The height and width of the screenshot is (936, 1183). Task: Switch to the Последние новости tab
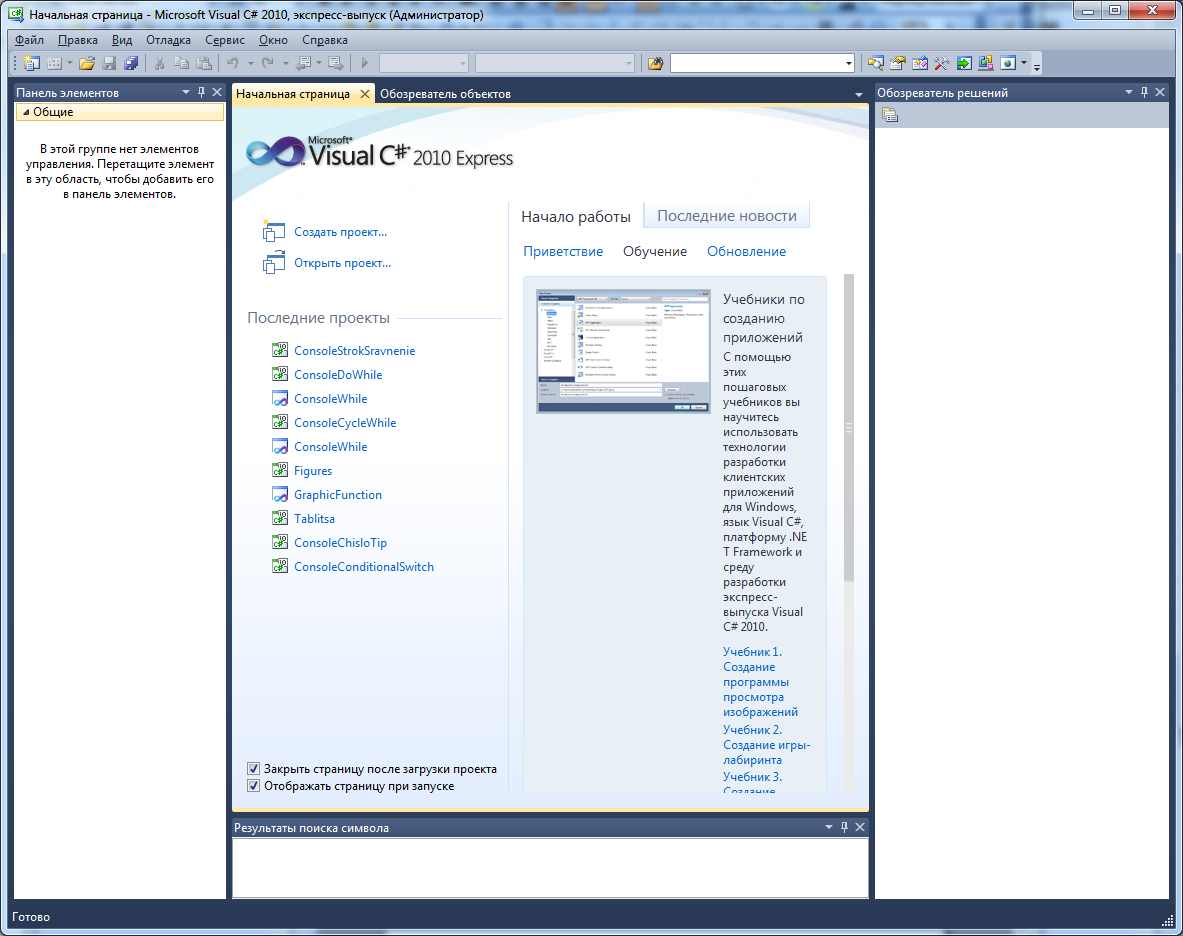[727, 216]
